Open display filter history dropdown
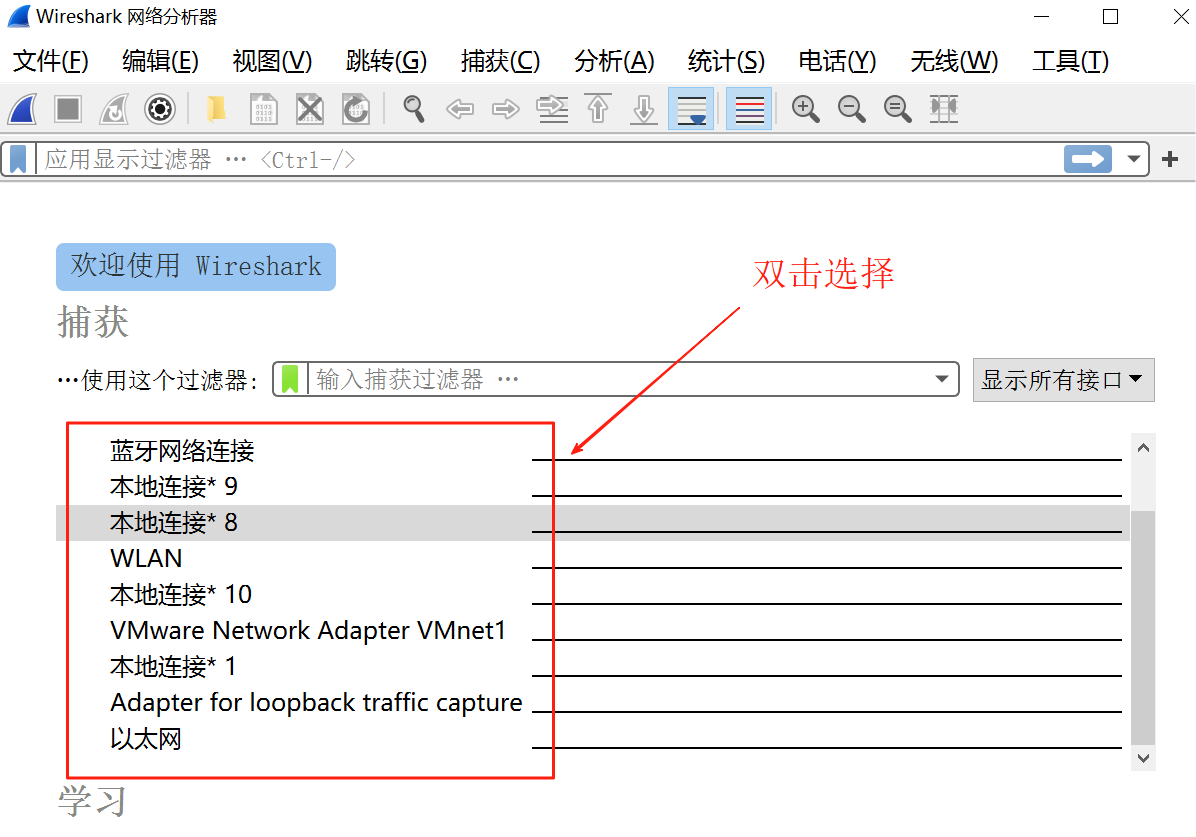 1133,159
